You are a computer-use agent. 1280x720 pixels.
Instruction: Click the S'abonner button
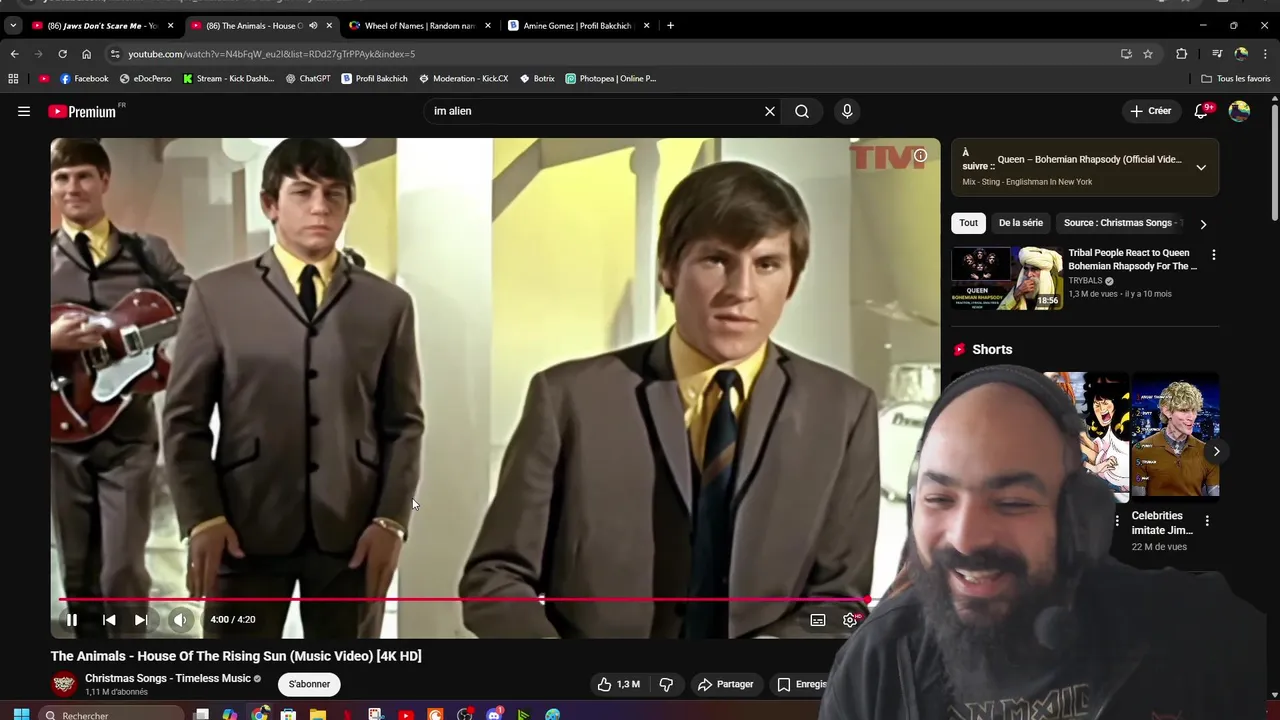click(309, 684)
